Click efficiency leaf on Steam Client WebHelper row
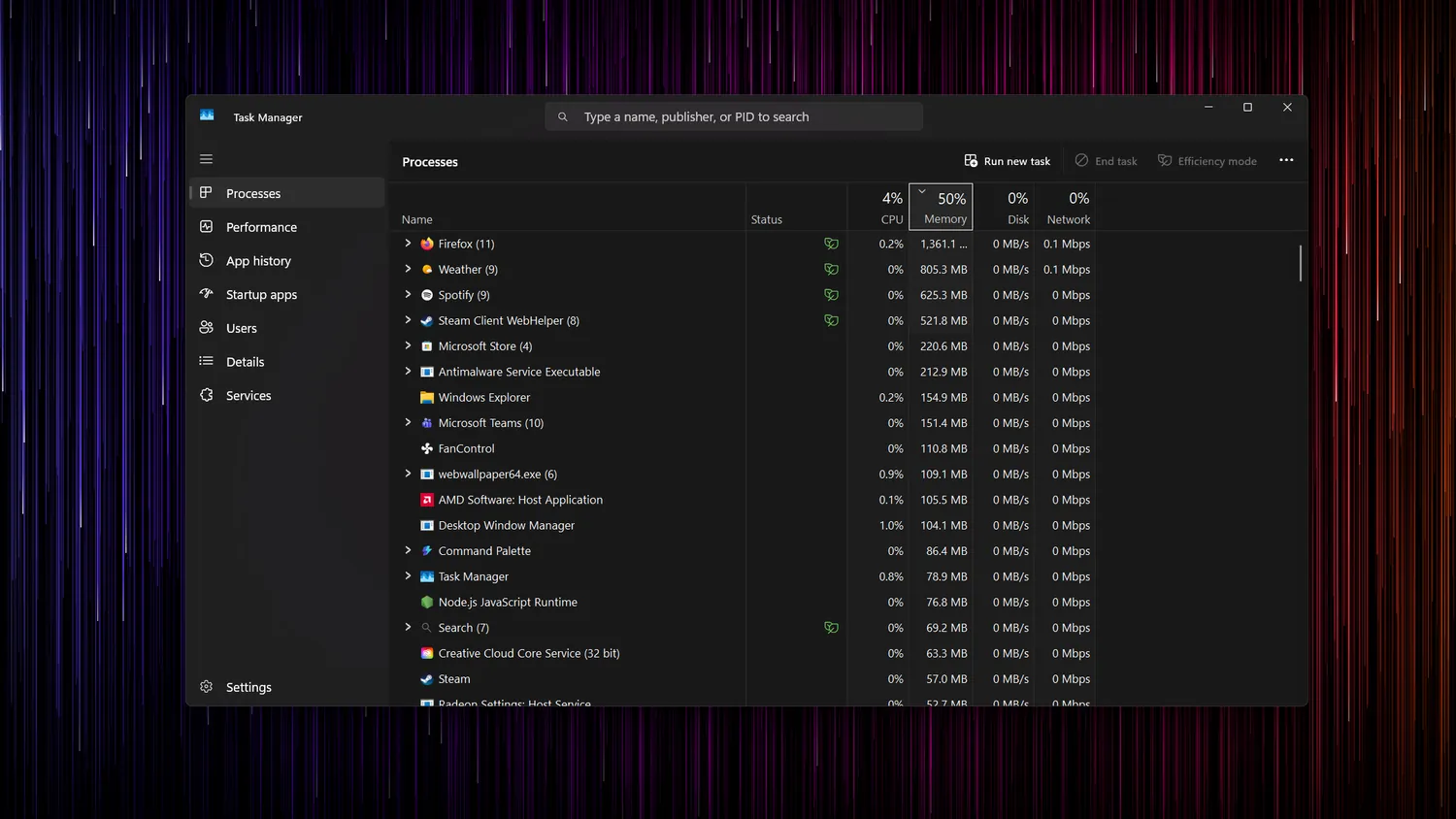 (x=831, y=320)
